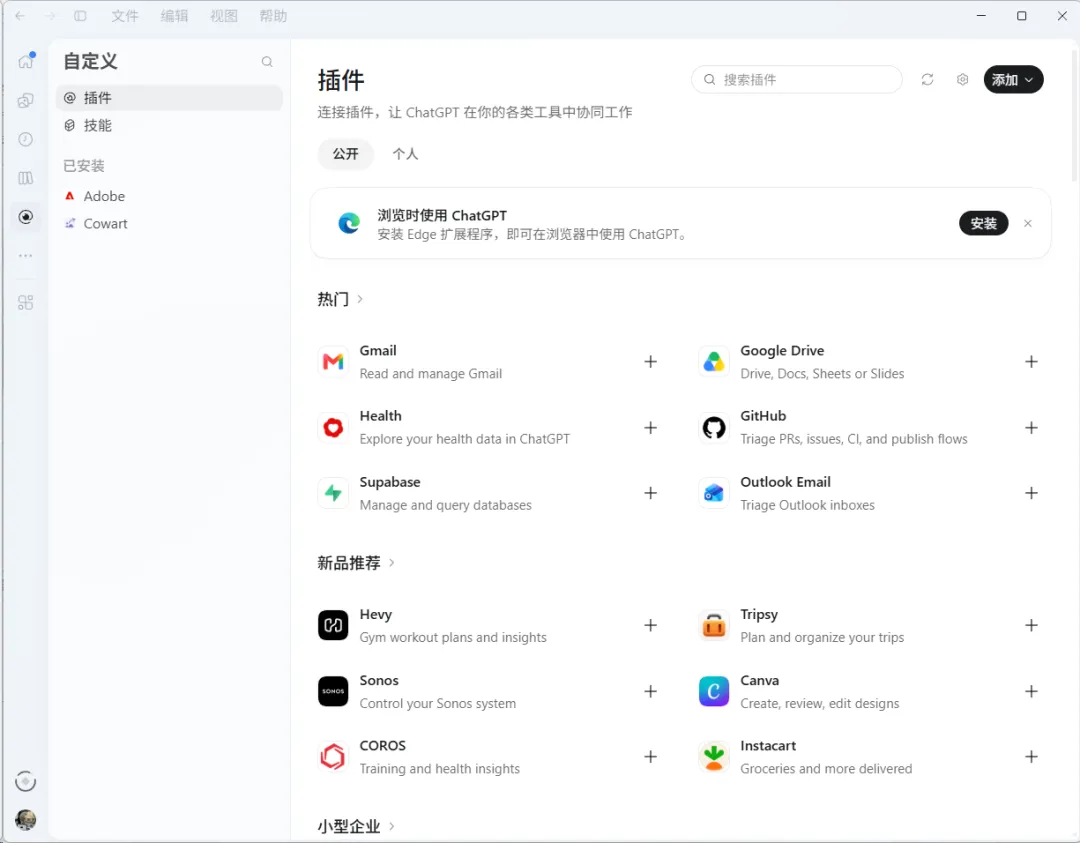Open the 帮助 menu

click(273, 16)
